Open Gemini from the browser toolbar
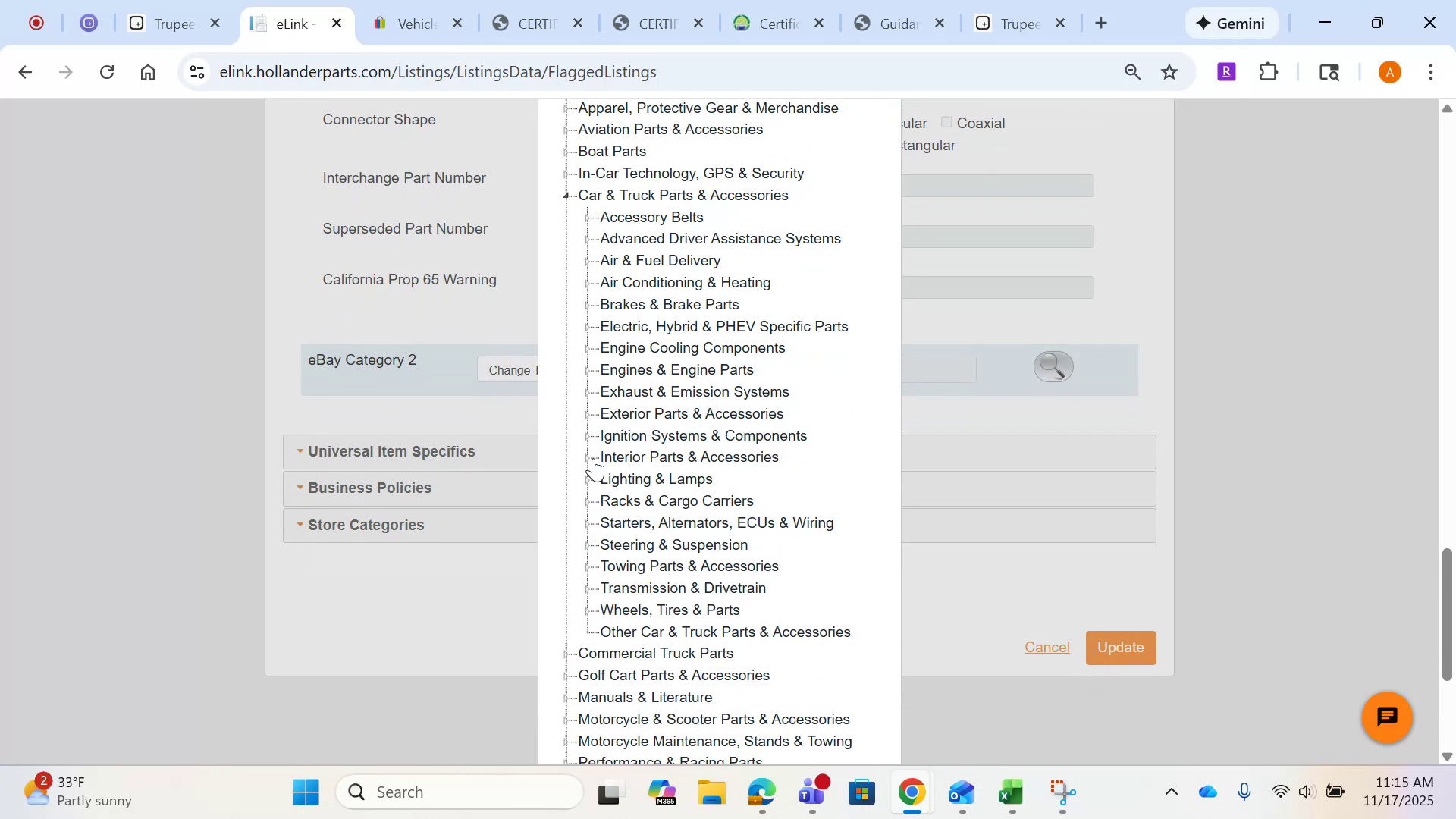1456x819 pixels. [x=1229, y=23]
